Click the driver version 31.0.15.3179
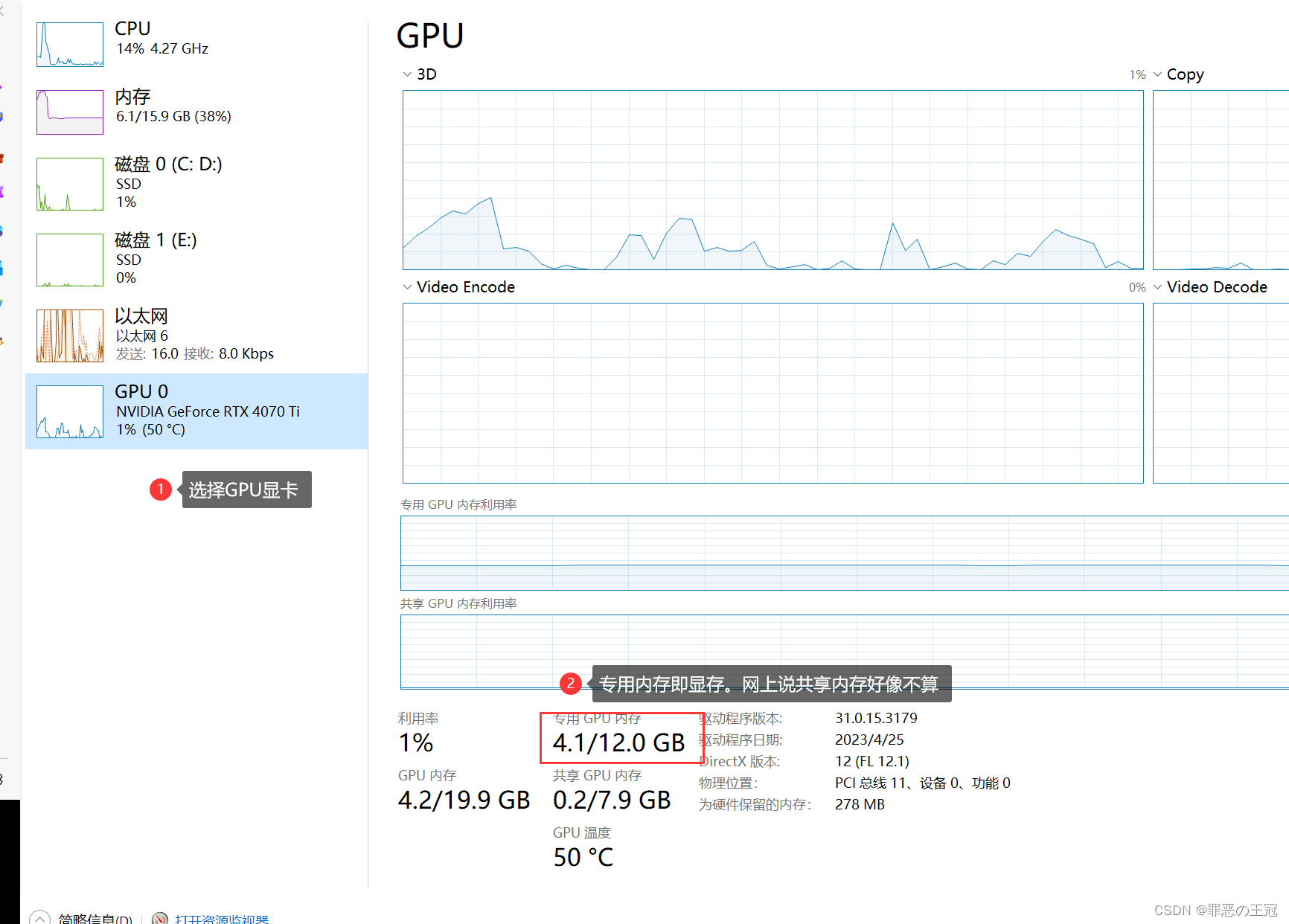 click(x=876, y=718)
